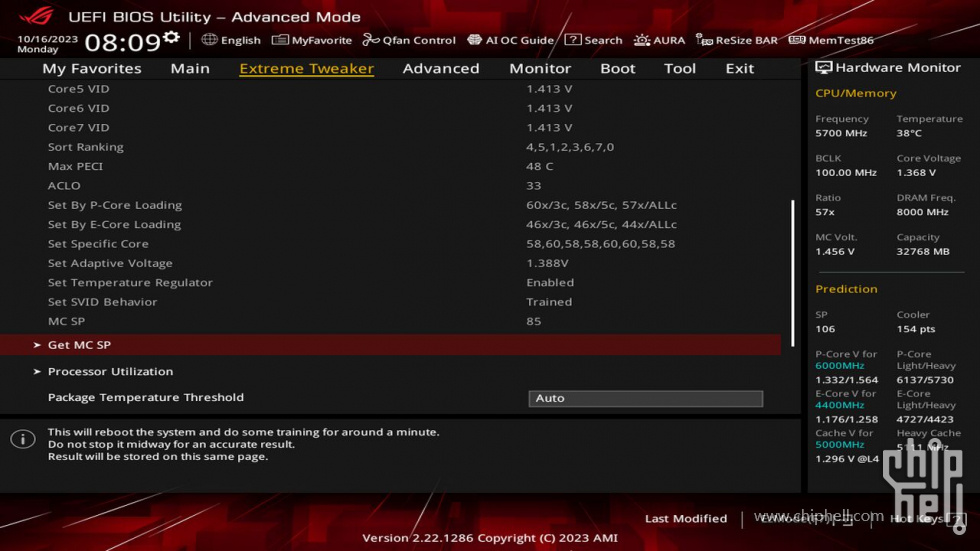
Task: Click the 6000MHz P-Core prediction value
Action: coord(839,365)
